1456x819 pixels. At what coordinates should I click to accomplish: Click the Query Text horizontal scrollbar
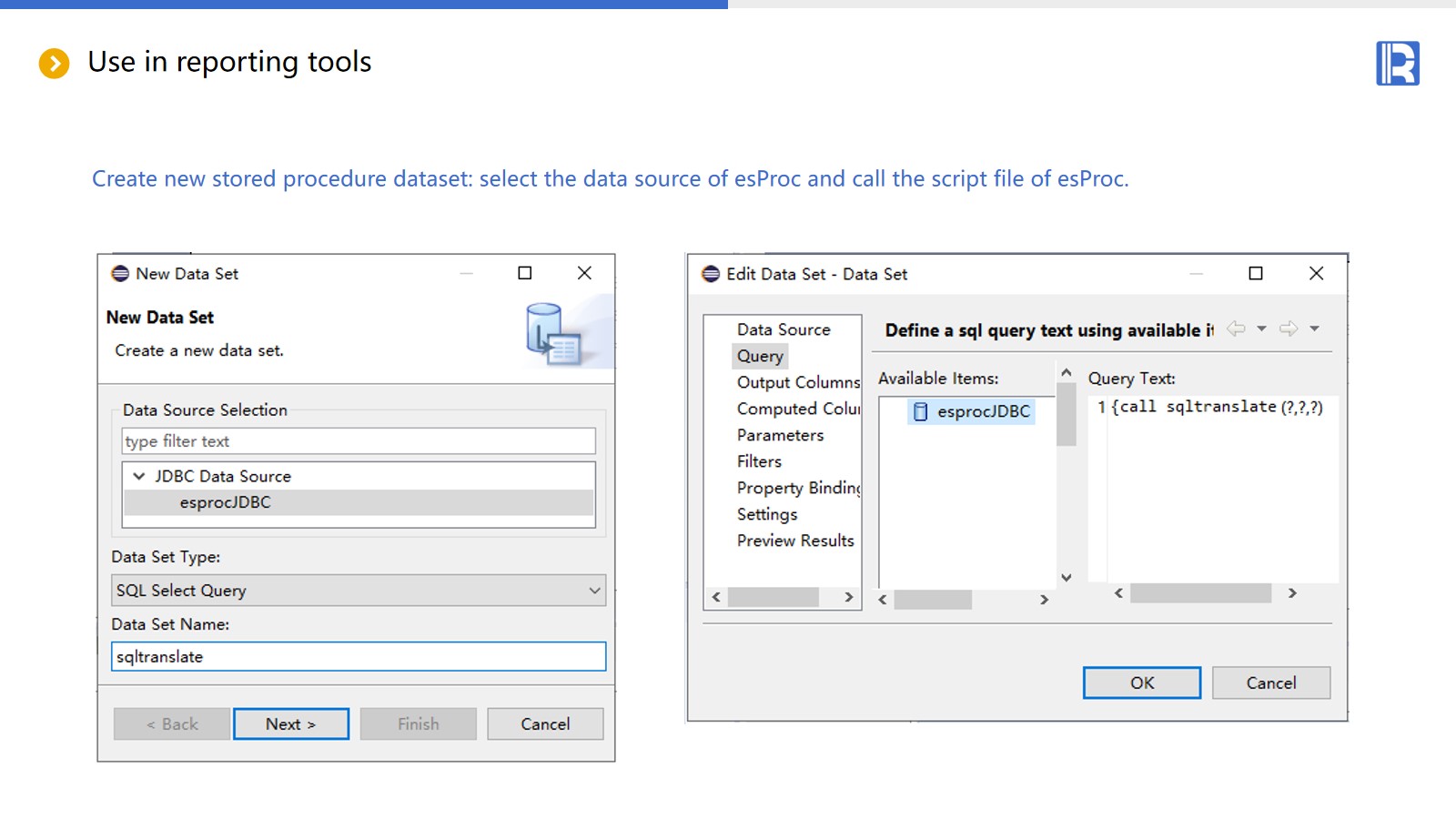pos(1200,593)
